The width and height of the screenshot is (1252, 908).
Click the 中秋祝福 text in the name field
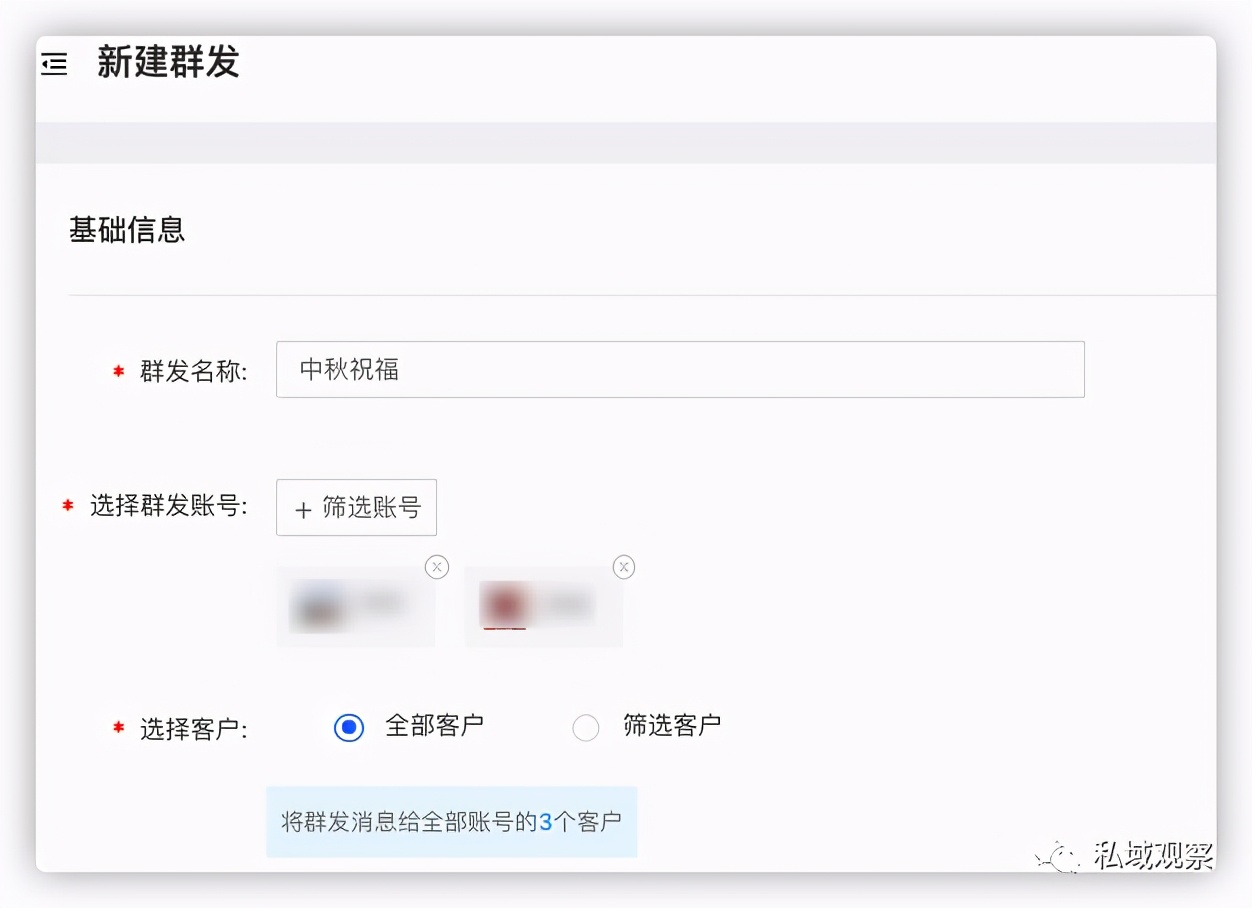pyautogui.click(x=348, y=369)
